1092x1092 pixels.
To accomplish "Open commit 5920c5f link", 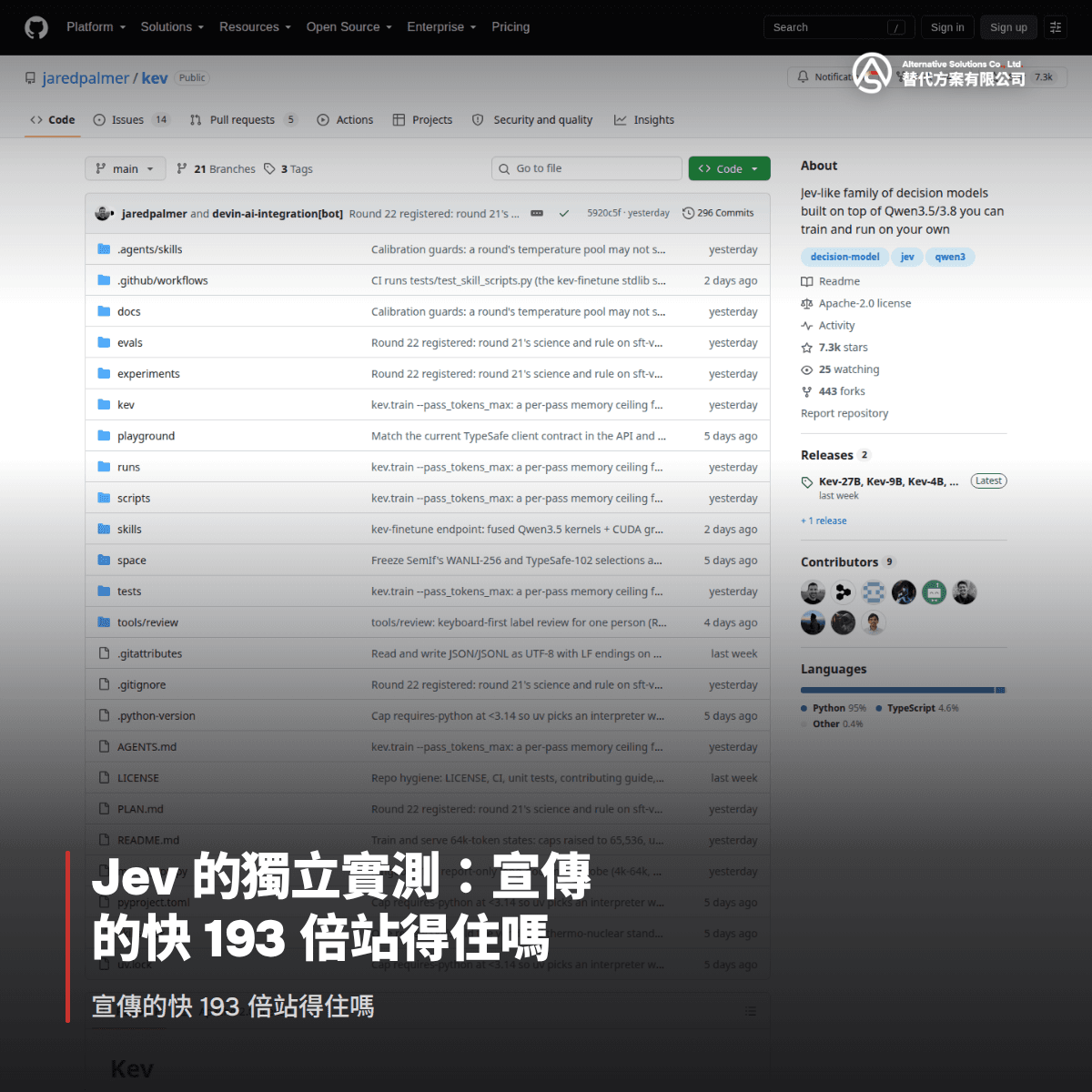I will 603,213.
